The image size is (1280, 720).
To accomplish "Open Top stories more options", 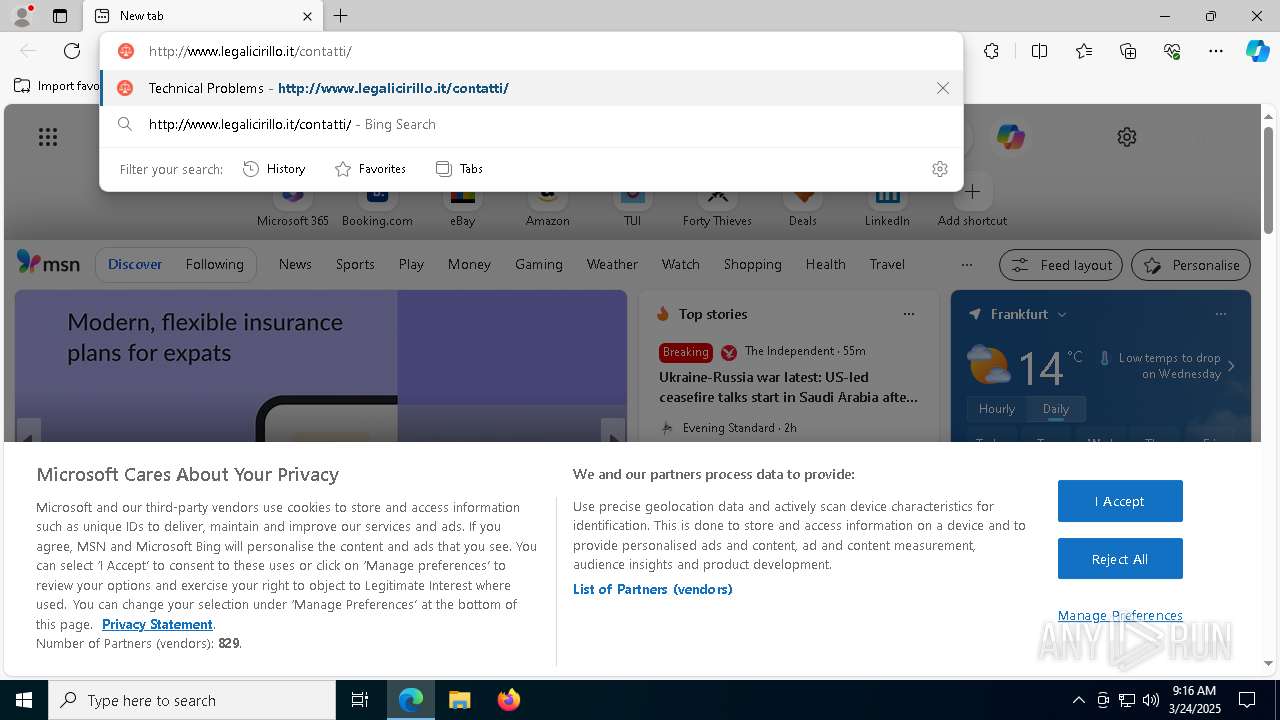I will coord(908,314).
